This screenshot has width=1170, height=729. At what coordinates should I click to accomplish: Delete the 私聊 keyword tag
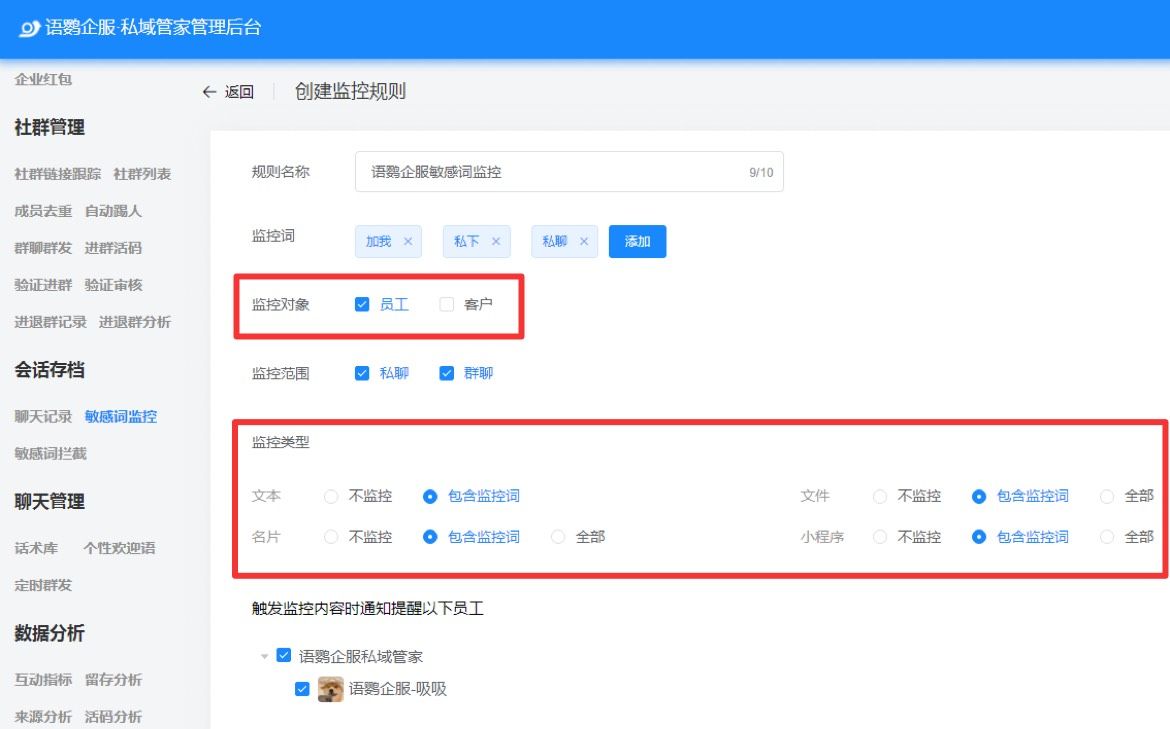tap(583, 242)
